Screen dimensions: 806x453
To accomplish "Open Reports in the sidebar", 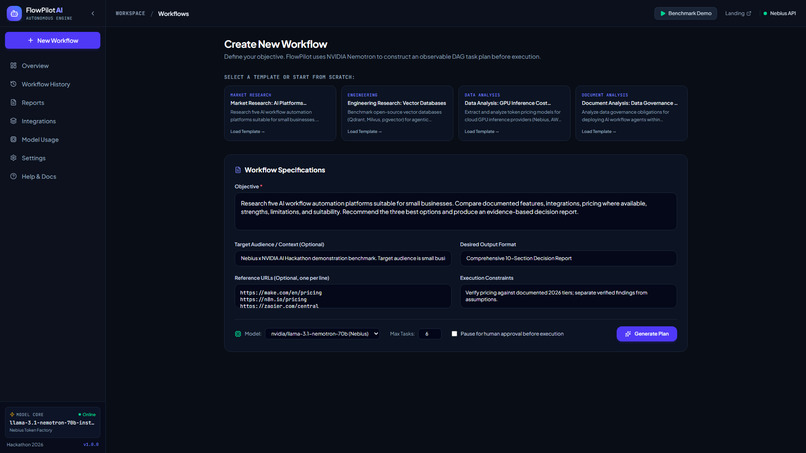I will [x=52, y=103].
